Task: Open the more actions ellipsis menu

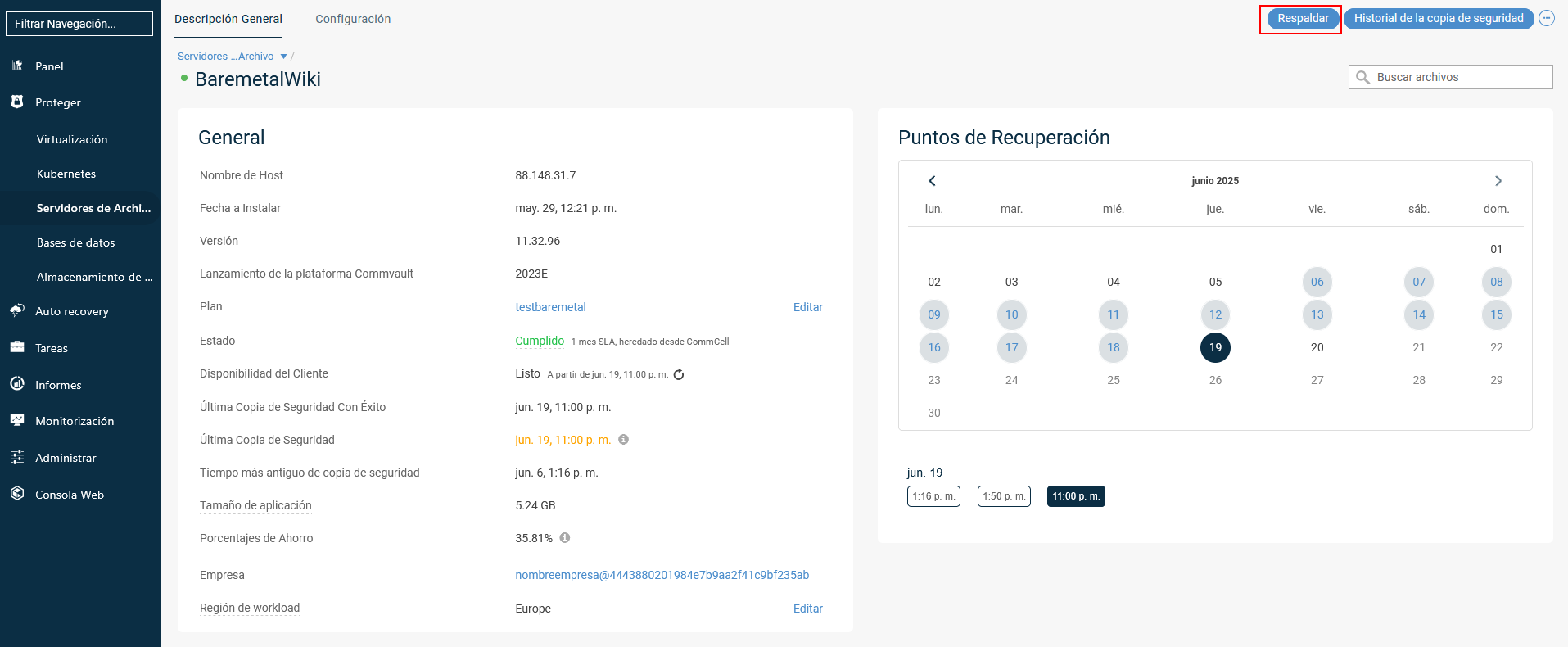Action: [x=1547, y=18]
